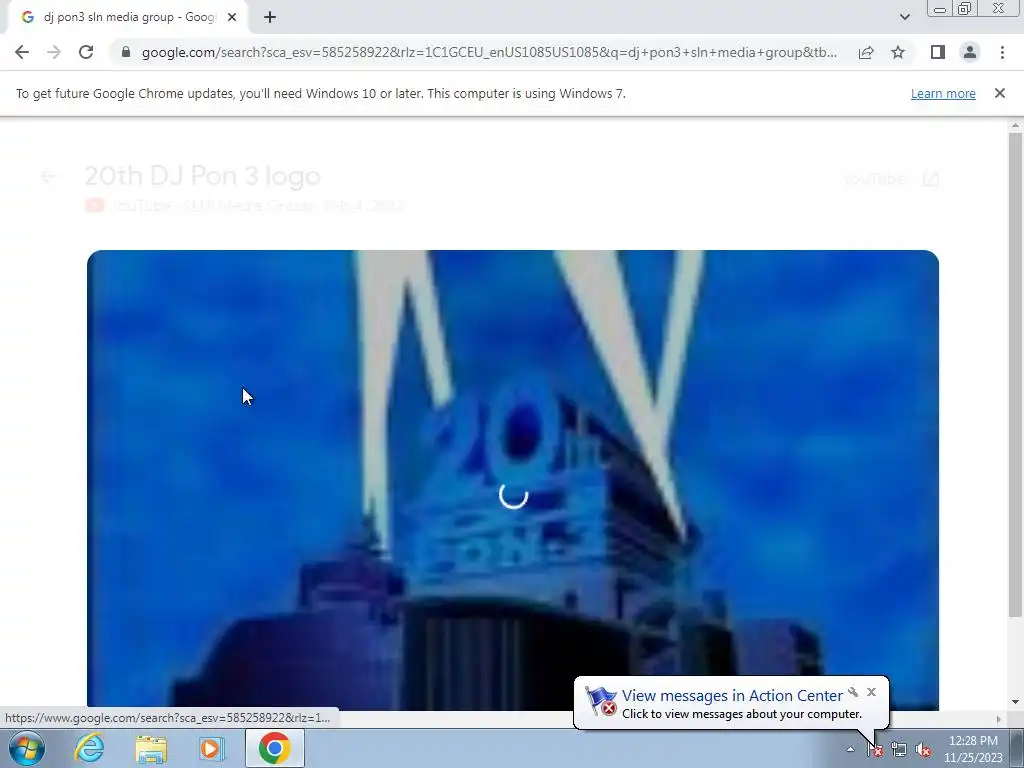Open Windows Media Player from the taskbar
Image resolution: width=1024 pixels, height=768 pixels.
click(211, 748)
